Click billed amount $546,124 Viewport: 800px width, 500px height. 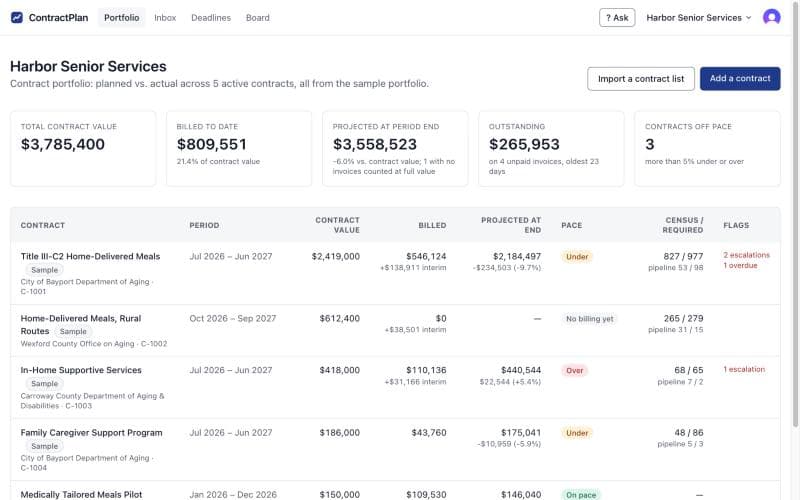click(426, 256)
